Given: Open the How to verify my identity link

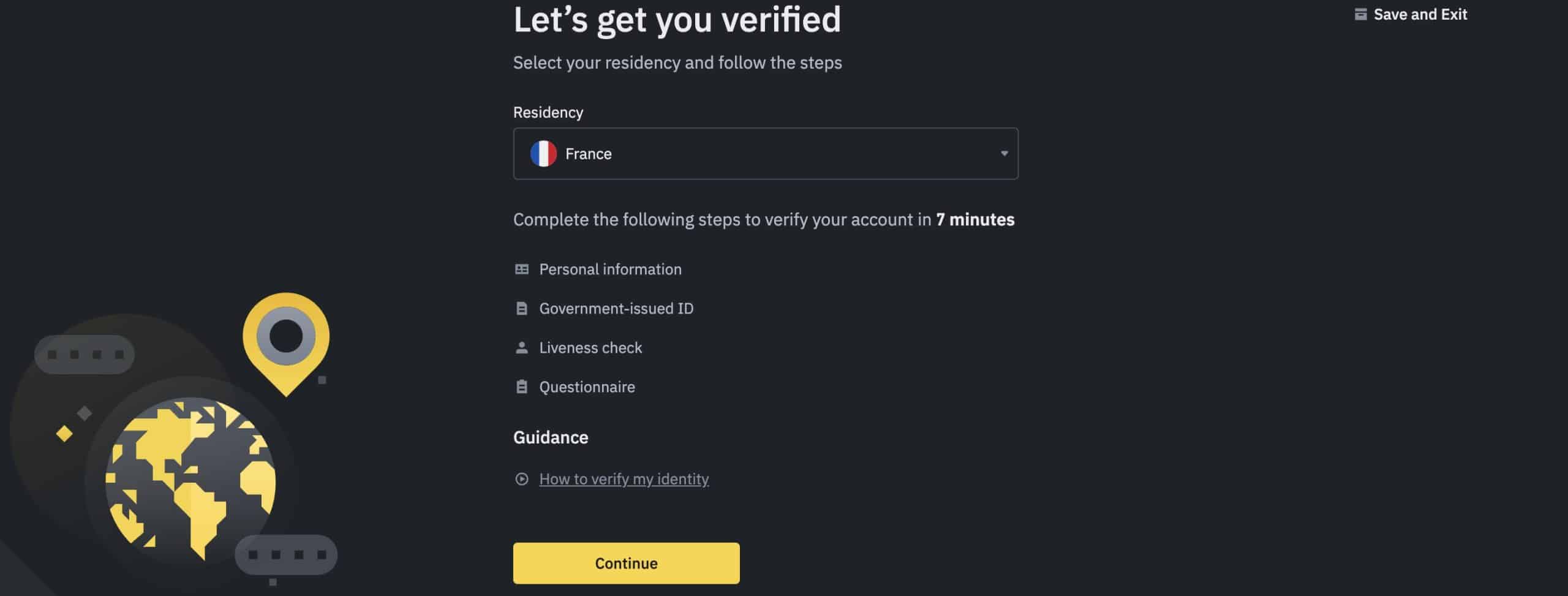Looking at the screenshot, I should coord(624,479).
